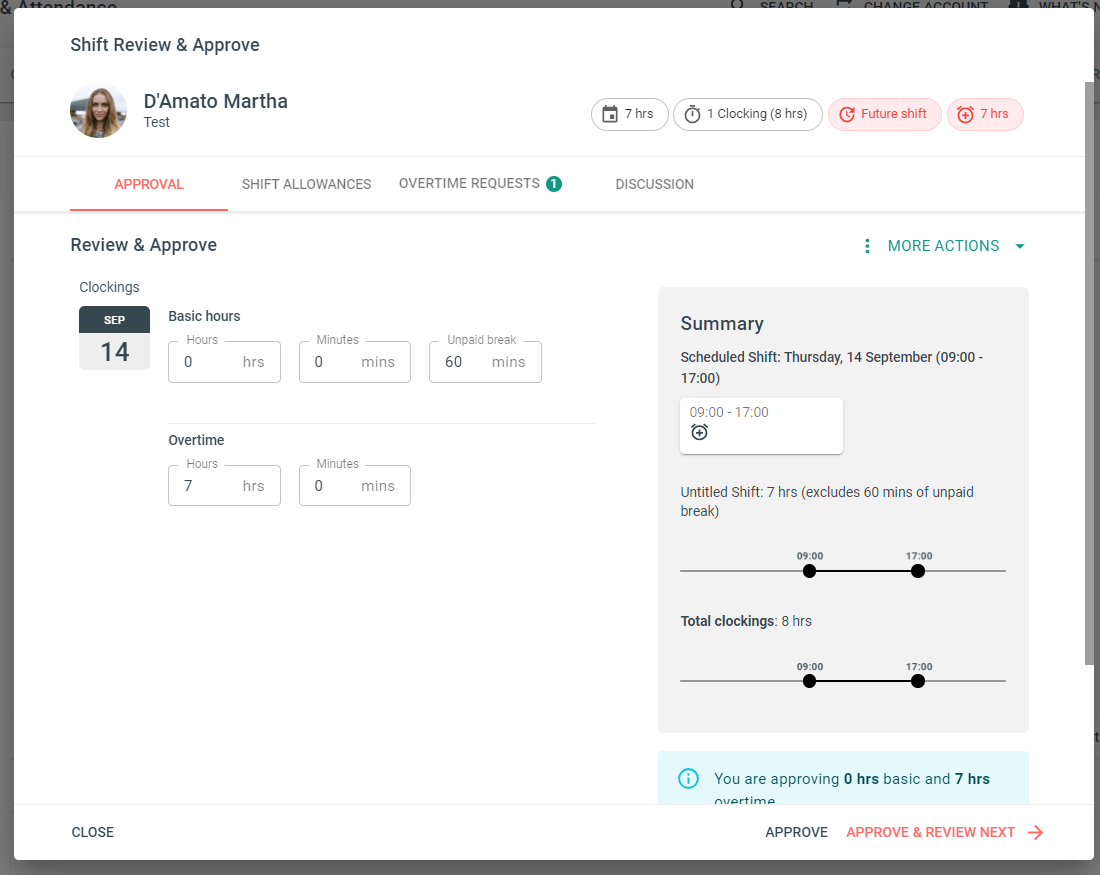Click the Scheduled Shift Thursday, 14 September text
The height and width of the screenshot is (875, 1100).
coord(832,367)
